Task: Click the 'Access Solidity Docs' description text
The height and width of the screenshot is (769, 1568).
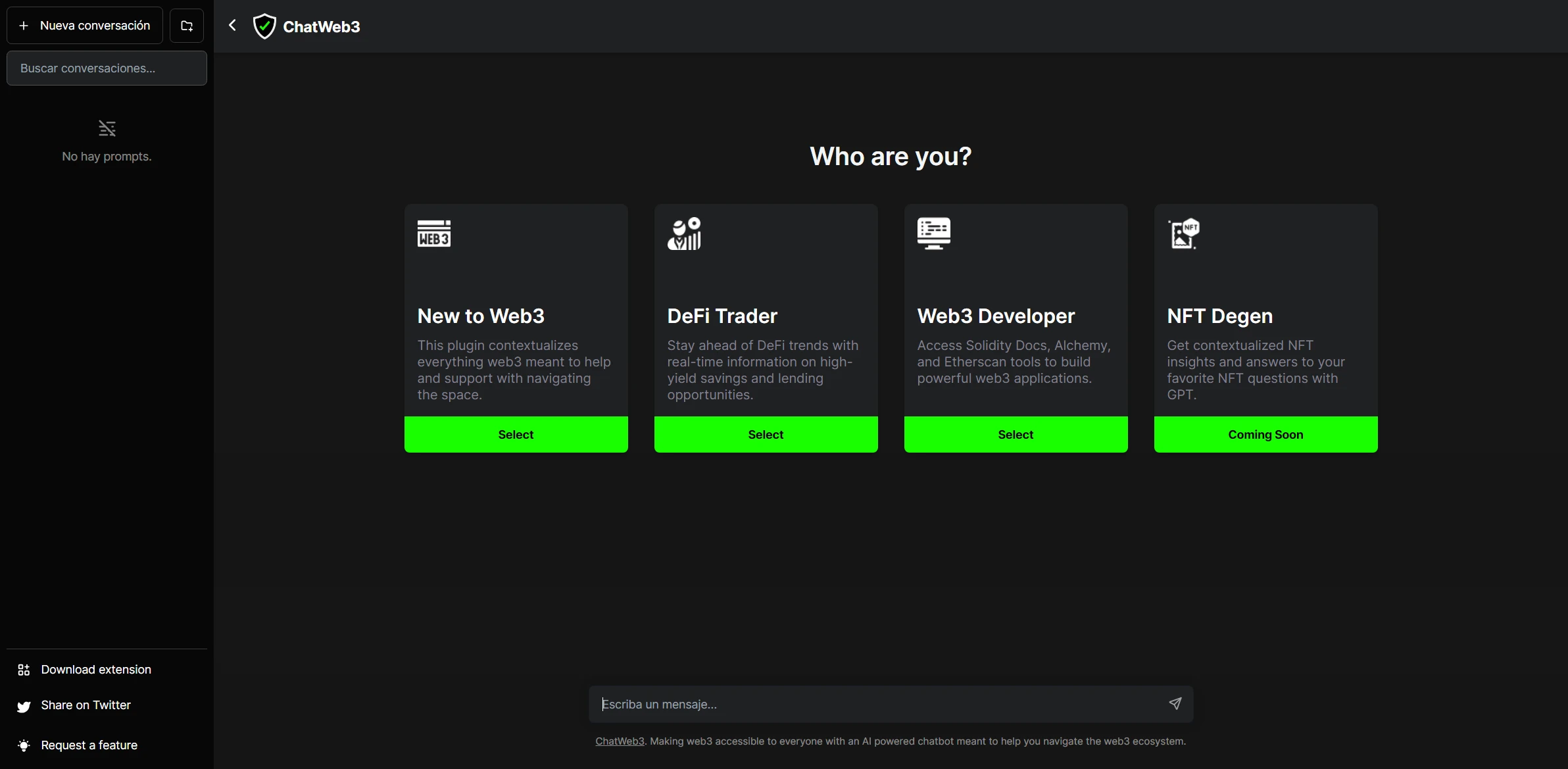Action: [x=1014, y=362]
